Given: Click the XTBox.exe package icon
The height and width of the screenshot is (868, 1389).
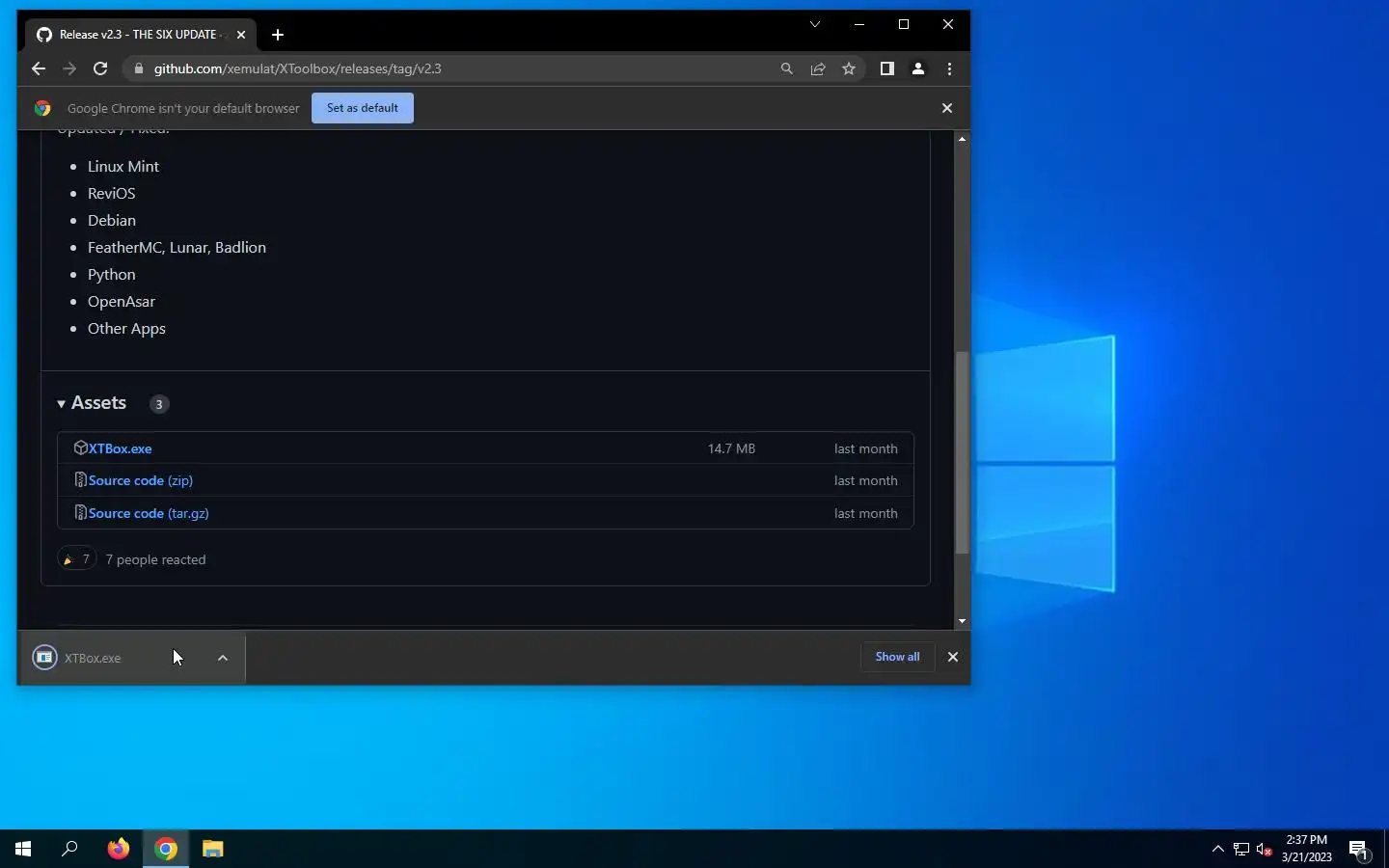Looking at the screenshot, I should tap(81, 448).
